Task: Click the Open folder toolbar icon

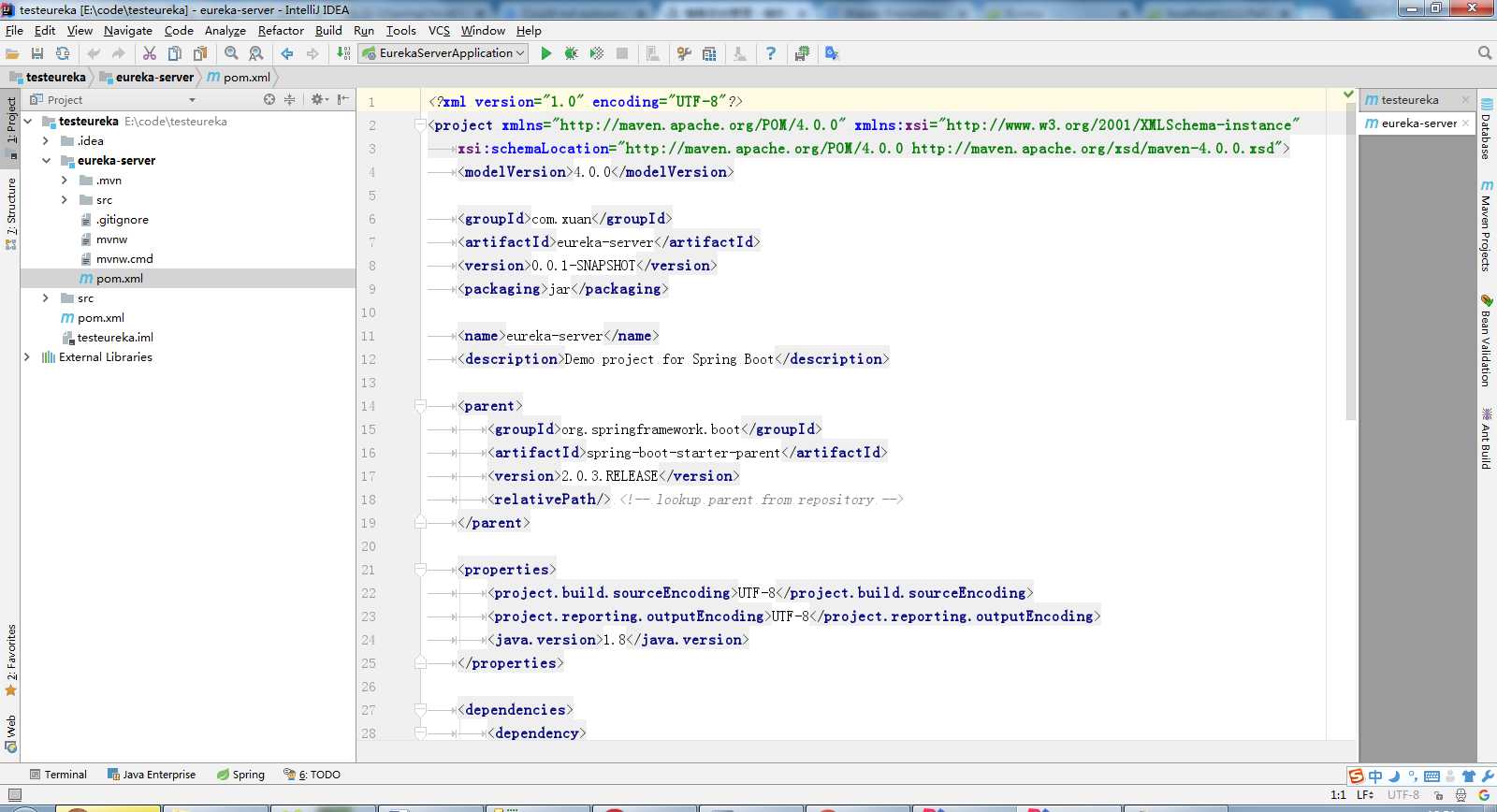Action: (12, 53)
